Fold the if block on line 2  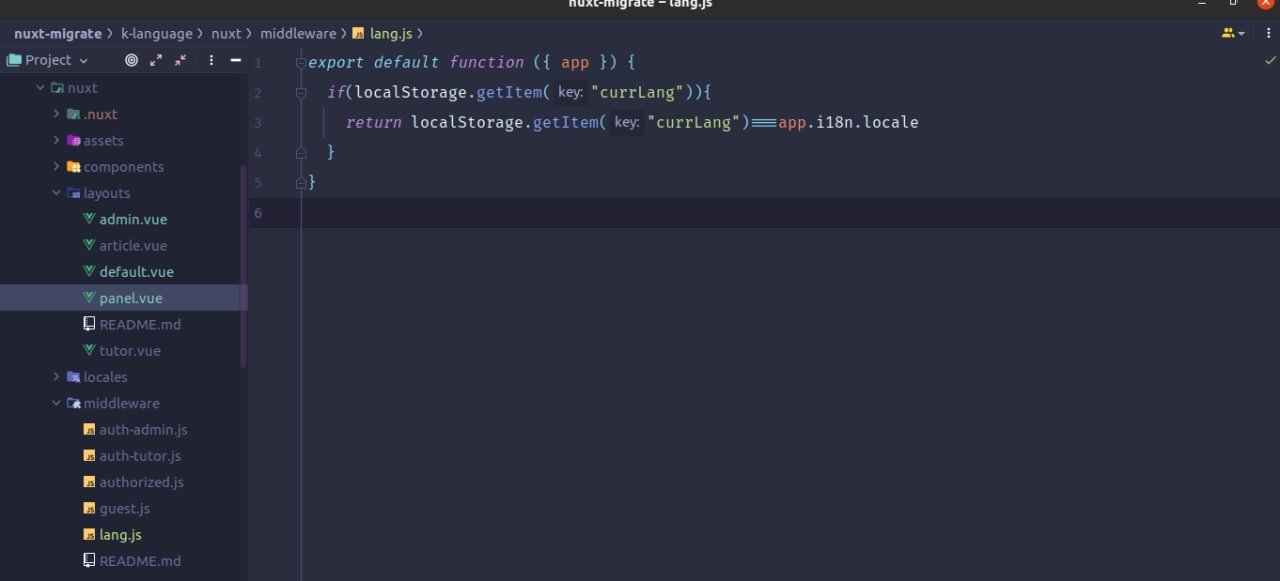tap(301, 93)
